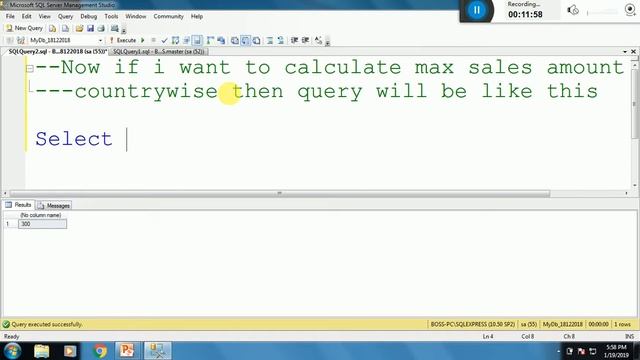This screenshot has height=360, width=640.
Task: Open PowerPoint from the taskbar
Action: coord(127,351)
